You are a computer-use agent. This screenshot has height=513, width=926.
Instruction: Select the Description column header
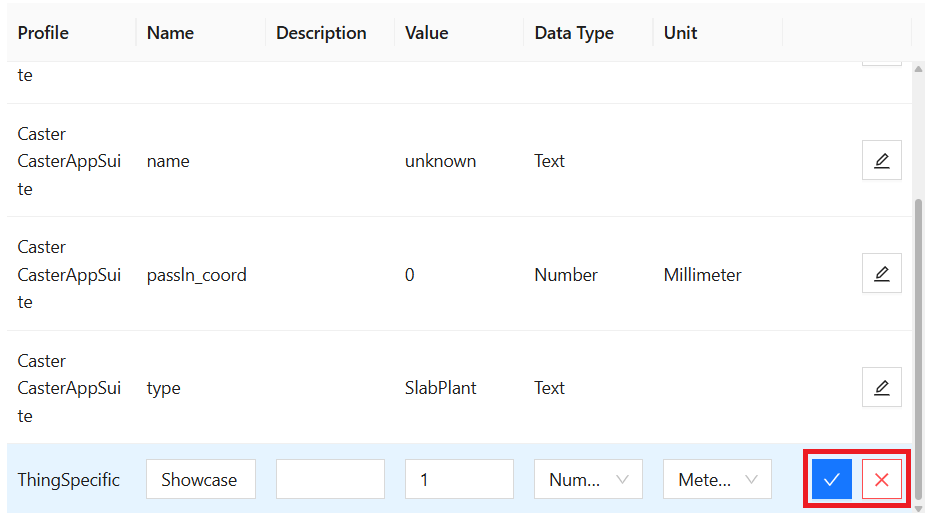pos(321,33)
